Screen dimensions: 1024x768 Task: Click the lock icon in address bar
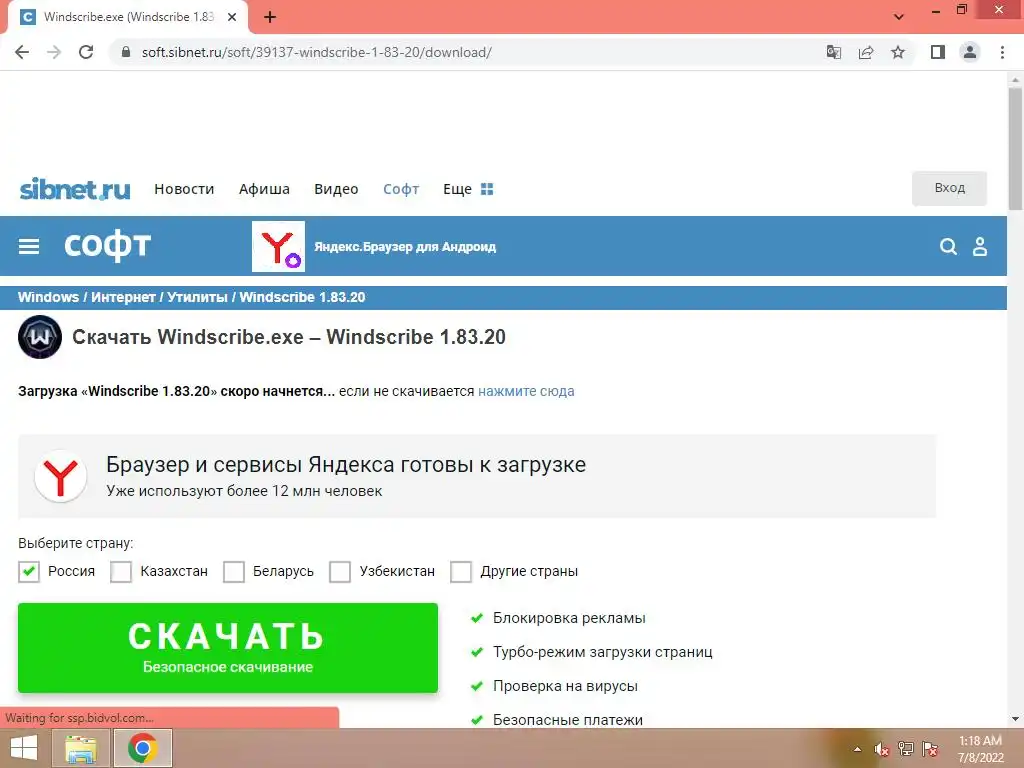pyautogui.click(x=127, y=52)
